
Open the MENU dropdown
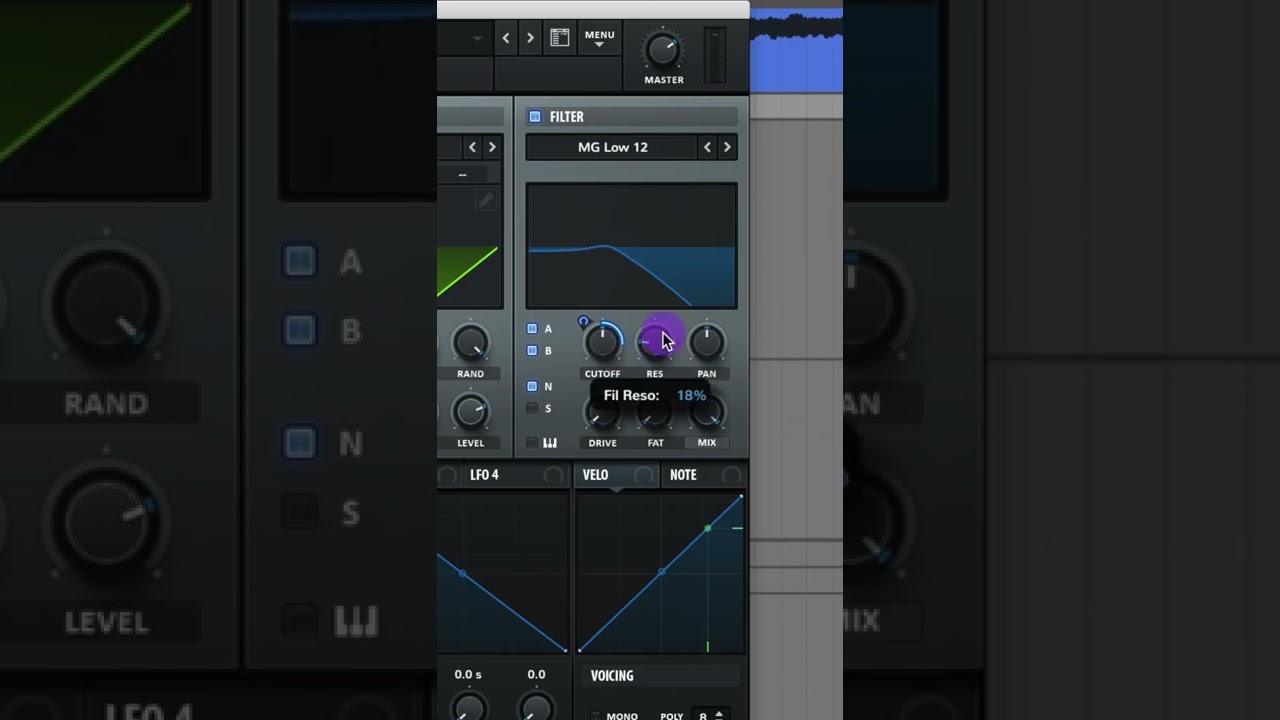click(600, 38)
